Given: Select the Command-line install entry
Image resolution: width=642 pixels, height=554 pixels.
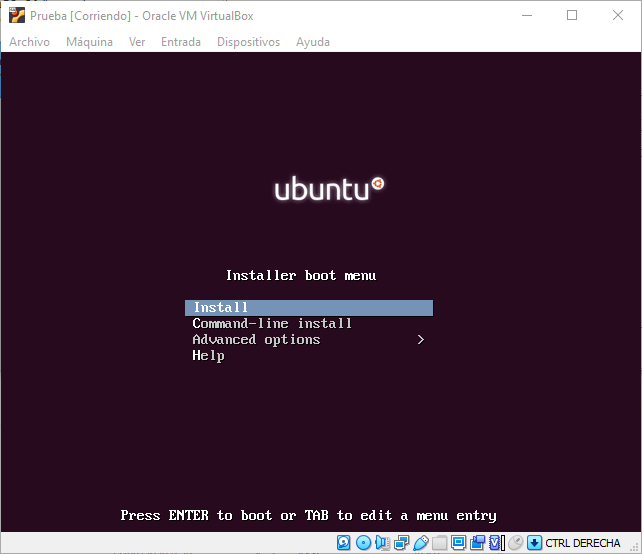Looking at the screenshot, I should point(272,324).
